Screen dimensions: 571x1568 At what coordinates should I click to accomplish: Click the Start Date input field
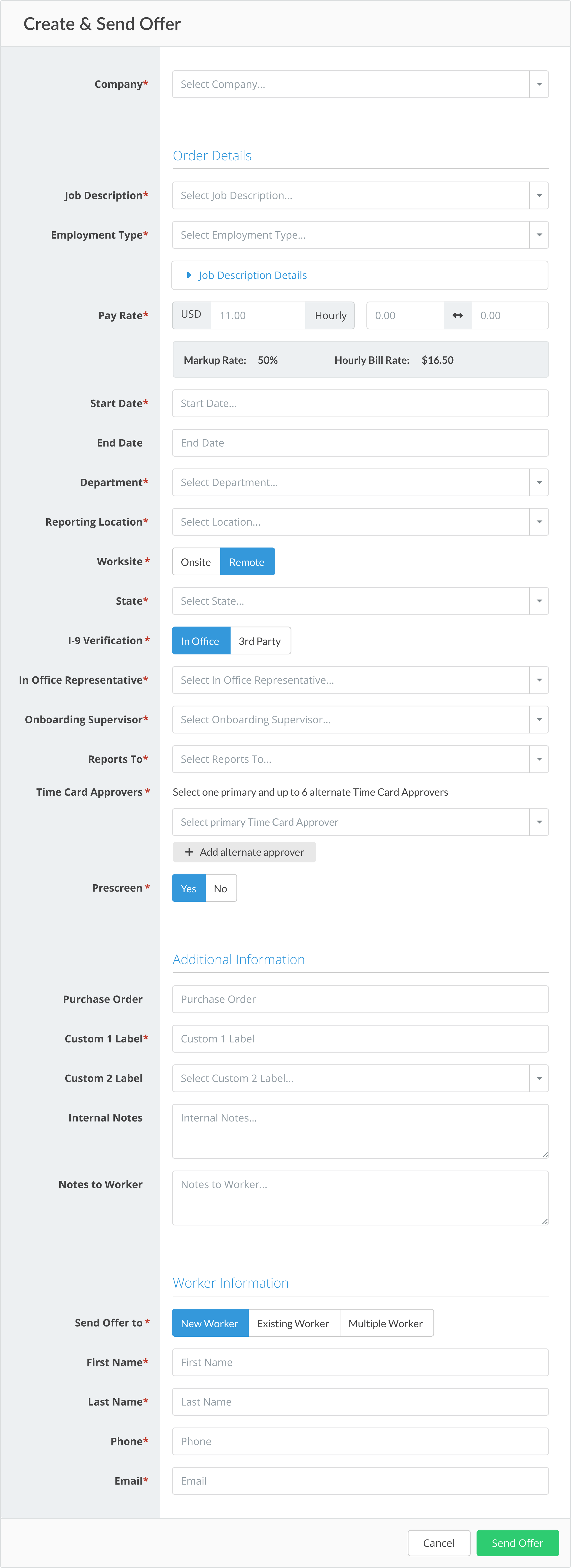tap(360, 403)
